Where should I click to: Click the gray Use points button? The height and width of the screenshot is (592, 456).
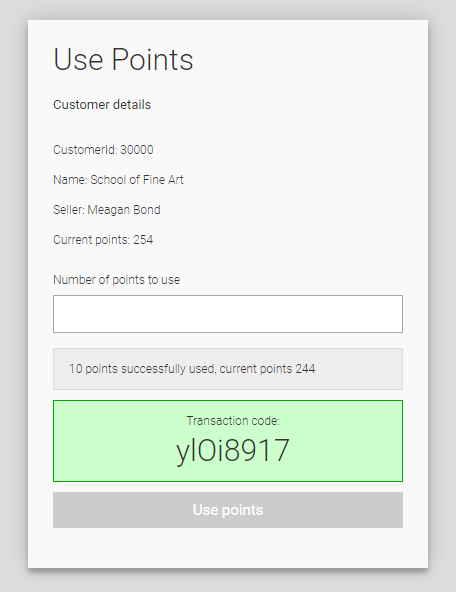click(x=228, y=510)
